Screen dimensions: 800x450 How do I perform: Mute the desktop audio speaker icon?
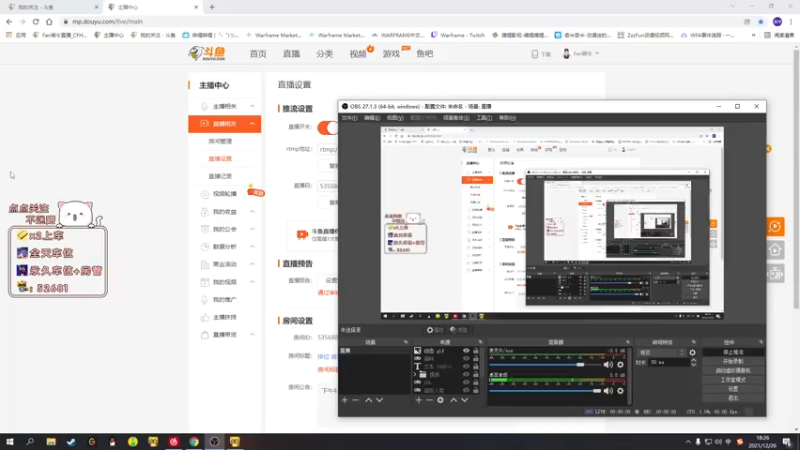point(608,391)
